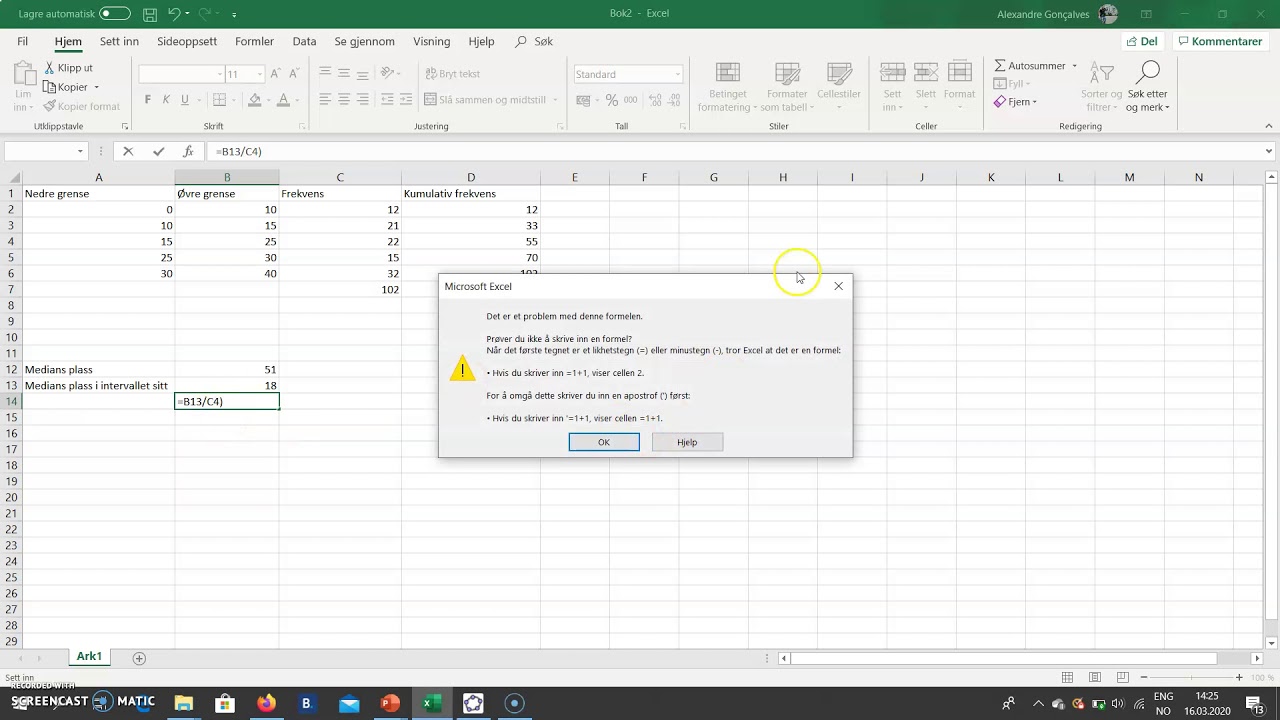Close the Microsoft Excel error dialog
Viewport: 1280px width, 720px height.
point(838,286)
